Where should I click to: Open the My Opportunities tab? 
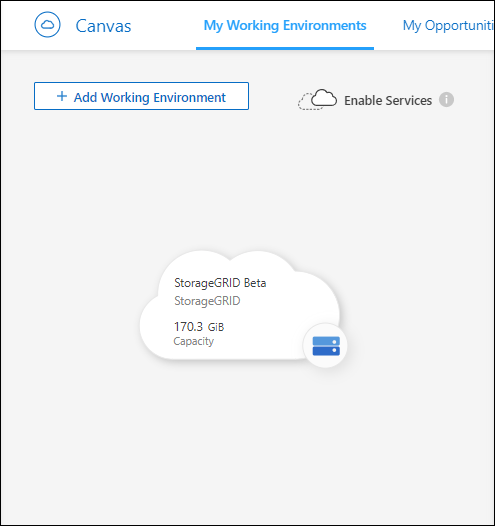[x=448, y=25]
